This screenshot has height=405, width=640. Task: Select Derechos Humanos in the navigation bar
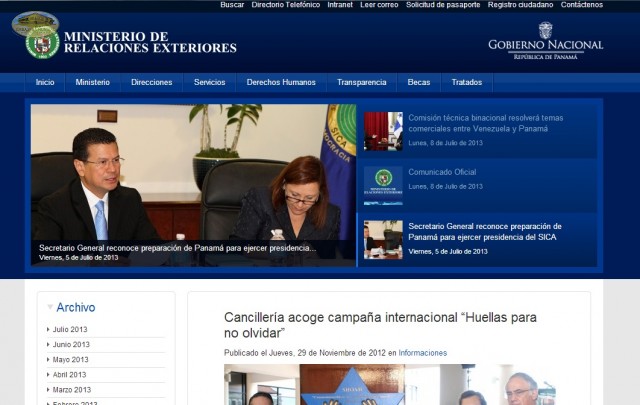point(281,82)
